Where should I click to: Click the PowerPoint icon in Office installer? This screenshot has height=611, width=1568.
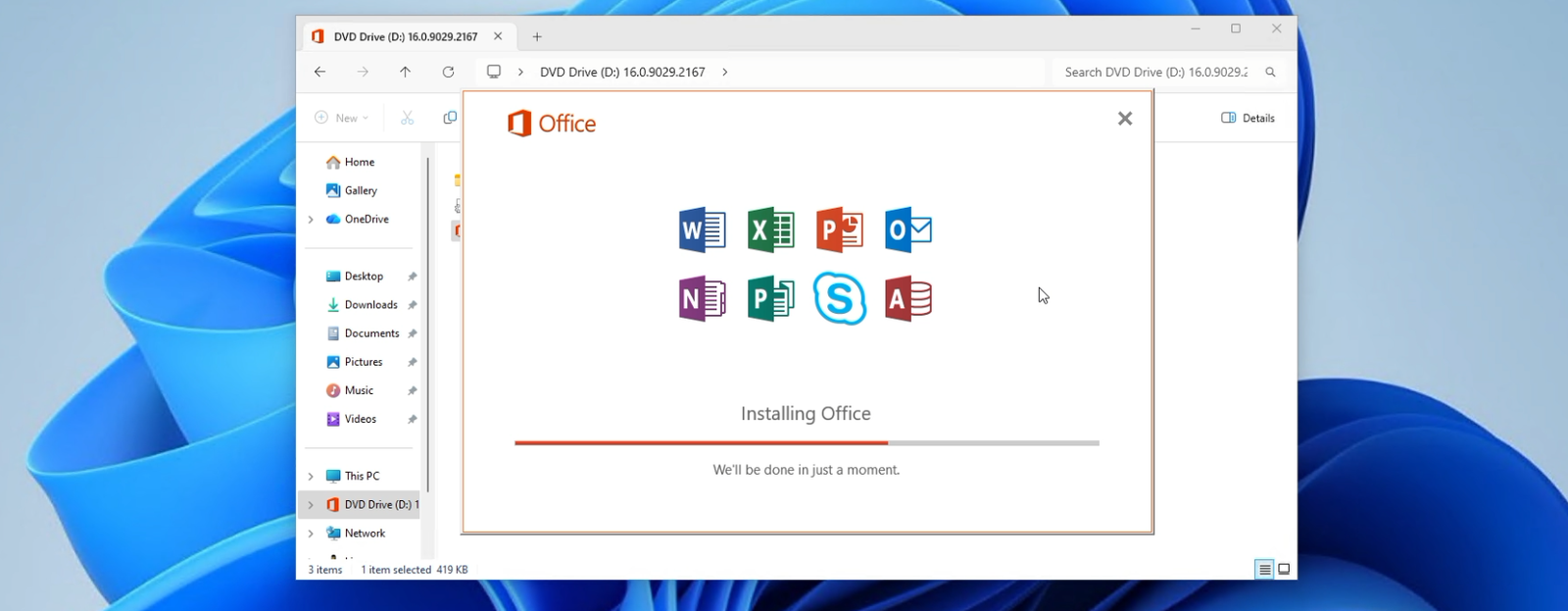click(x=840, y=230)
